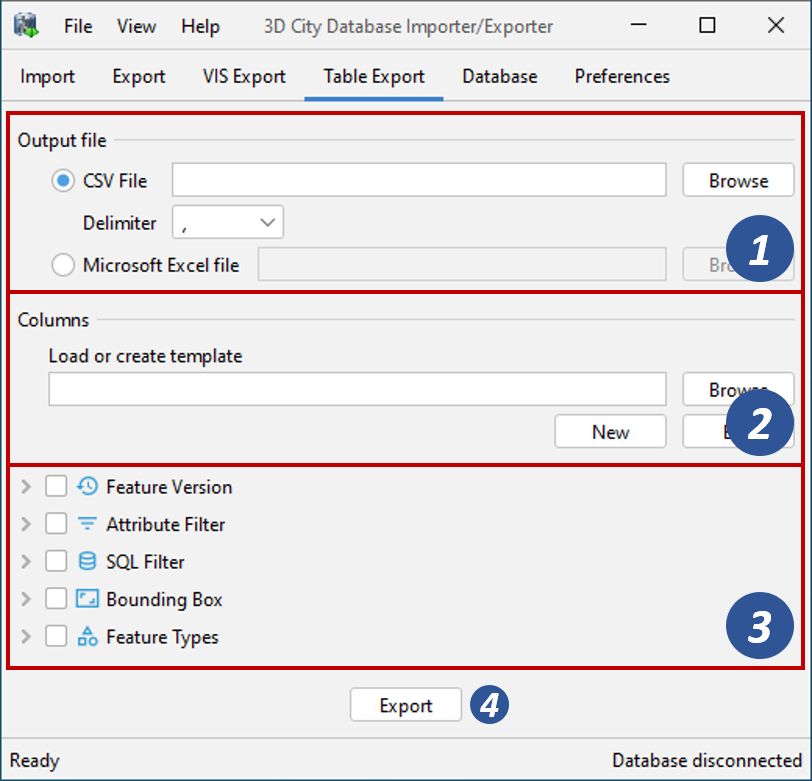Viewport: 812px width, 781px height.
Task: Switch to the Import tab
Action: point(48,77)
